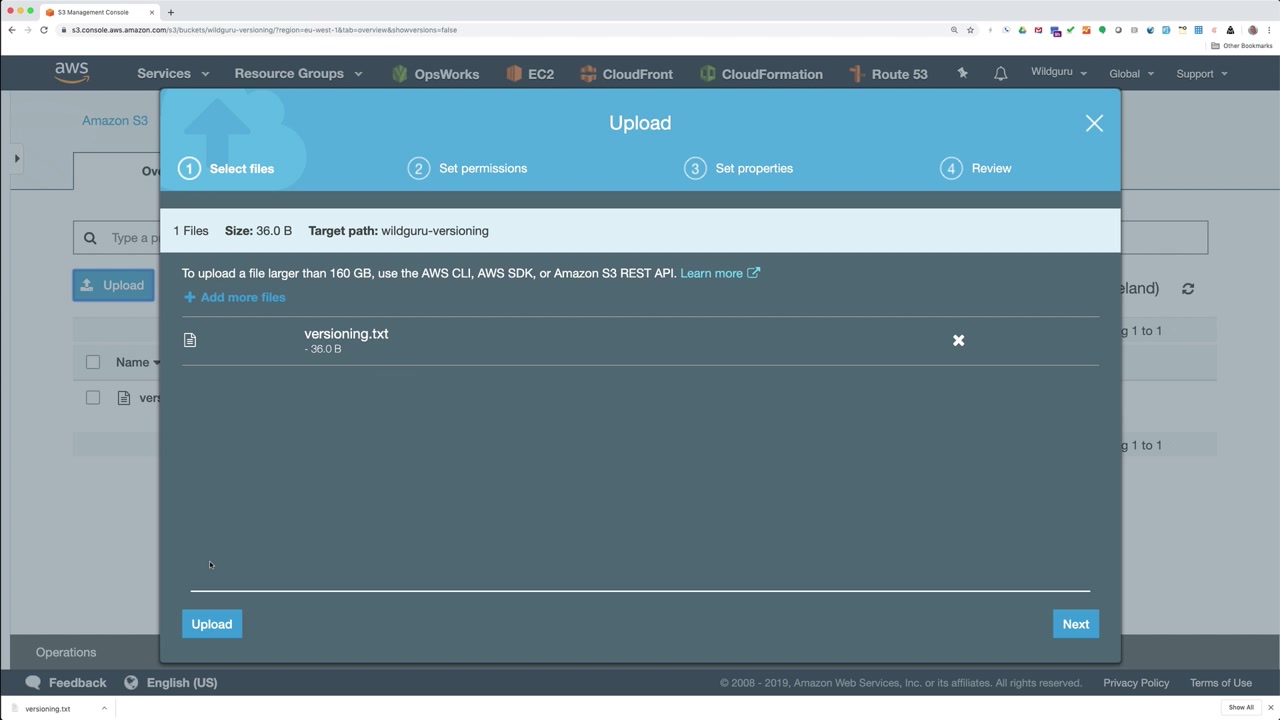This screenshot has height=720, width=1280.
Task: Open the Global region dropdown
Action: (x=1131, y=73)
